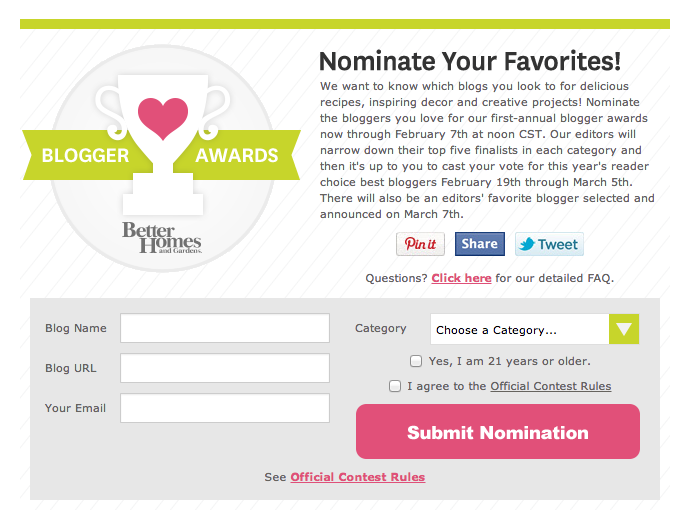Open the pink See Official Contest Rules link
Viewport: 680px width, 526px height.
pos(358,477)
